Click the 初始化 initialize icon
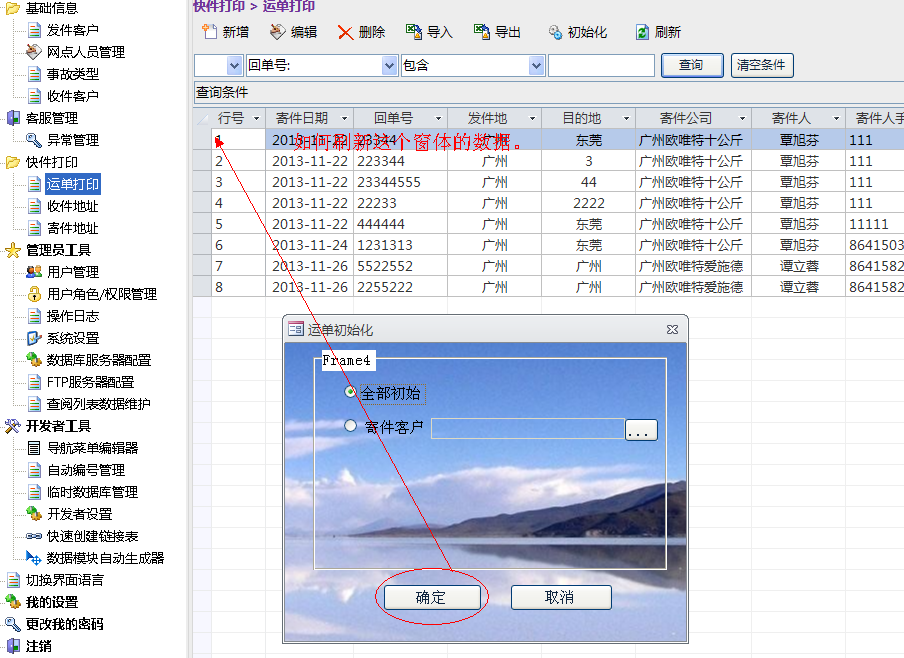 pyautogui.click(x=555, y=32)
